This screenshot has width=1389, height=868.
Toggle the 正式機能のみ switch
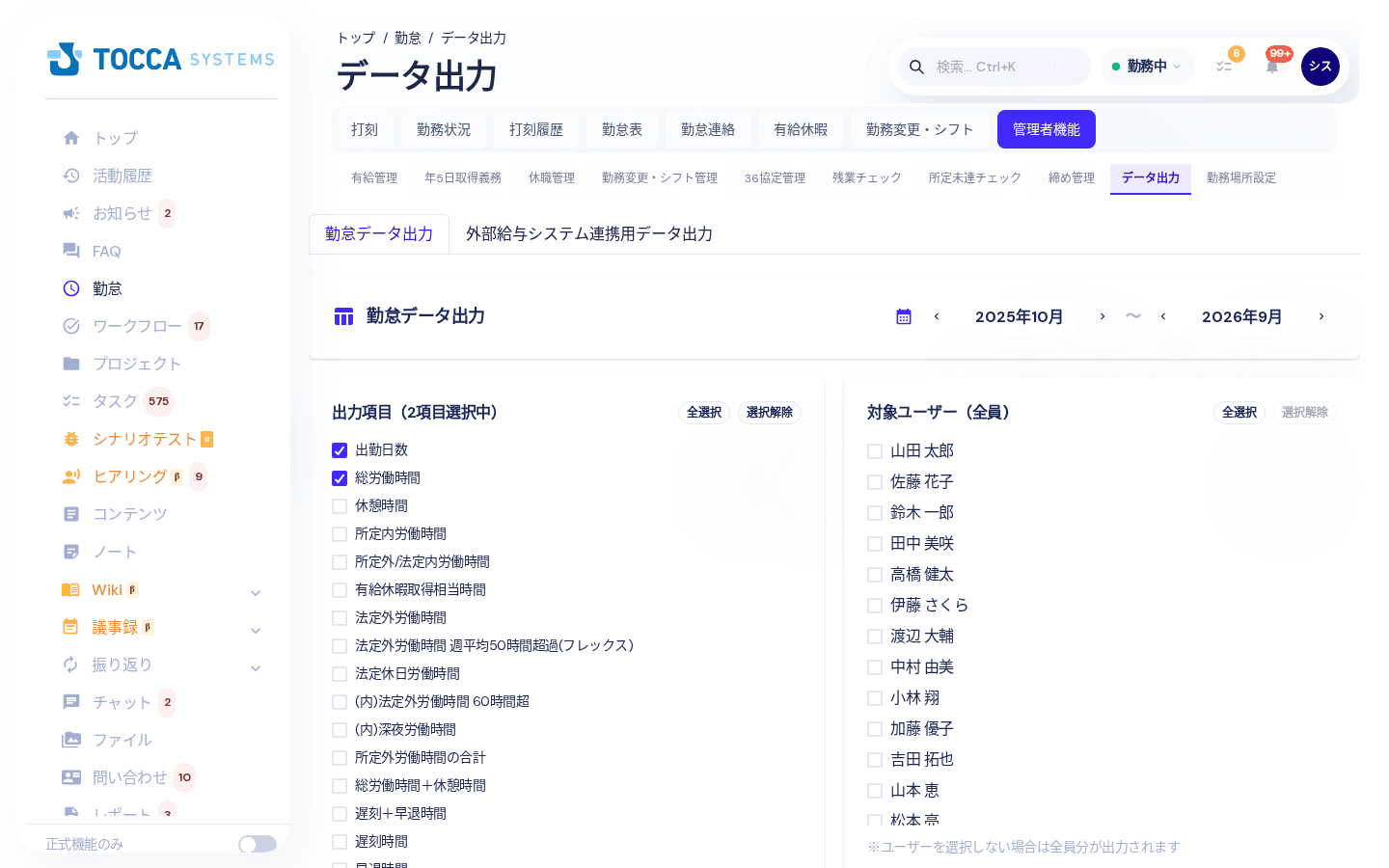pyautogui.click(x=258, y=844)
